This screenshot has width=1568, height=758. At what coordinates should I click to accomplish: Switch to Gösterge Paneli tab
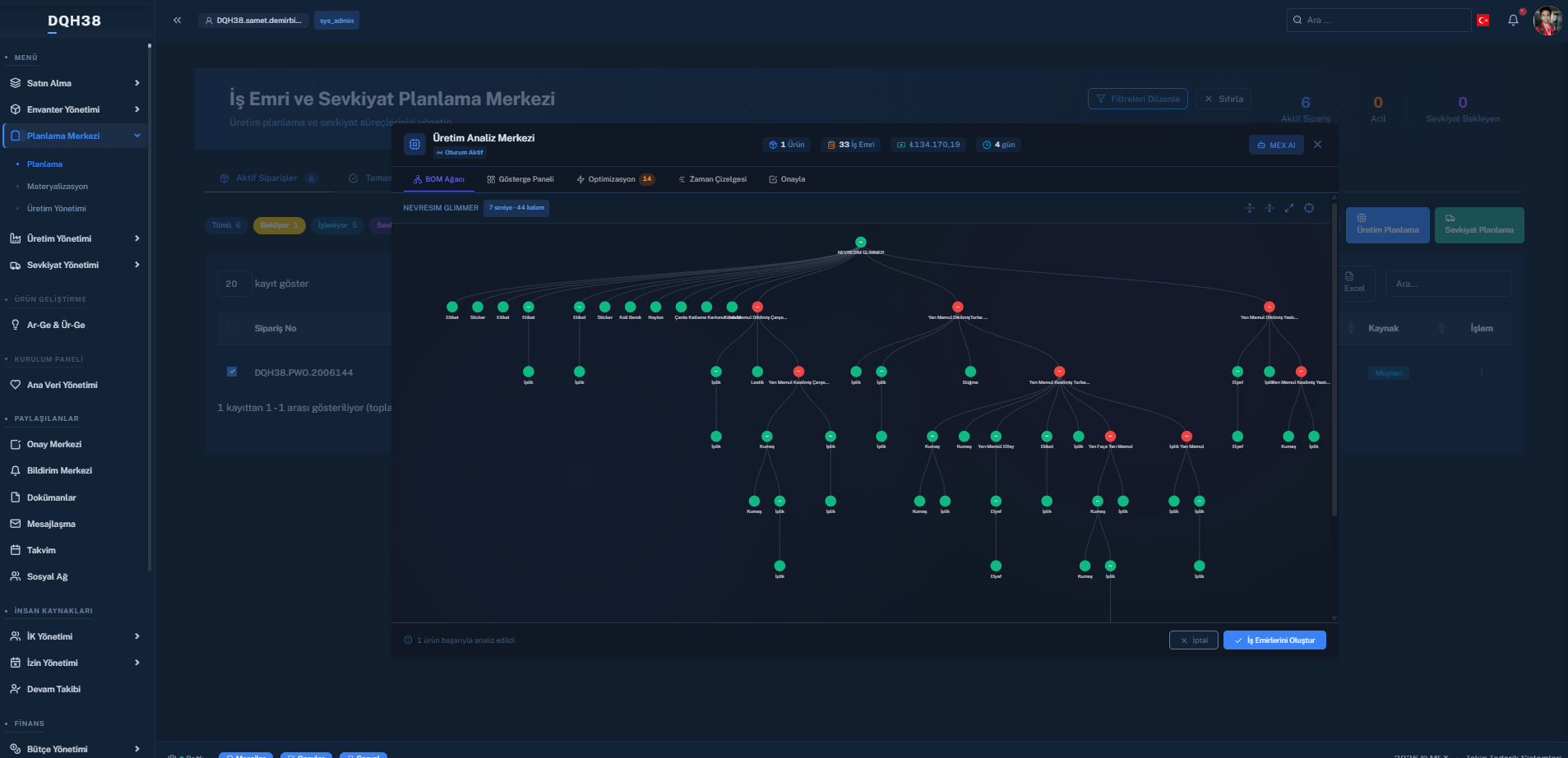[x=520, y=179]
